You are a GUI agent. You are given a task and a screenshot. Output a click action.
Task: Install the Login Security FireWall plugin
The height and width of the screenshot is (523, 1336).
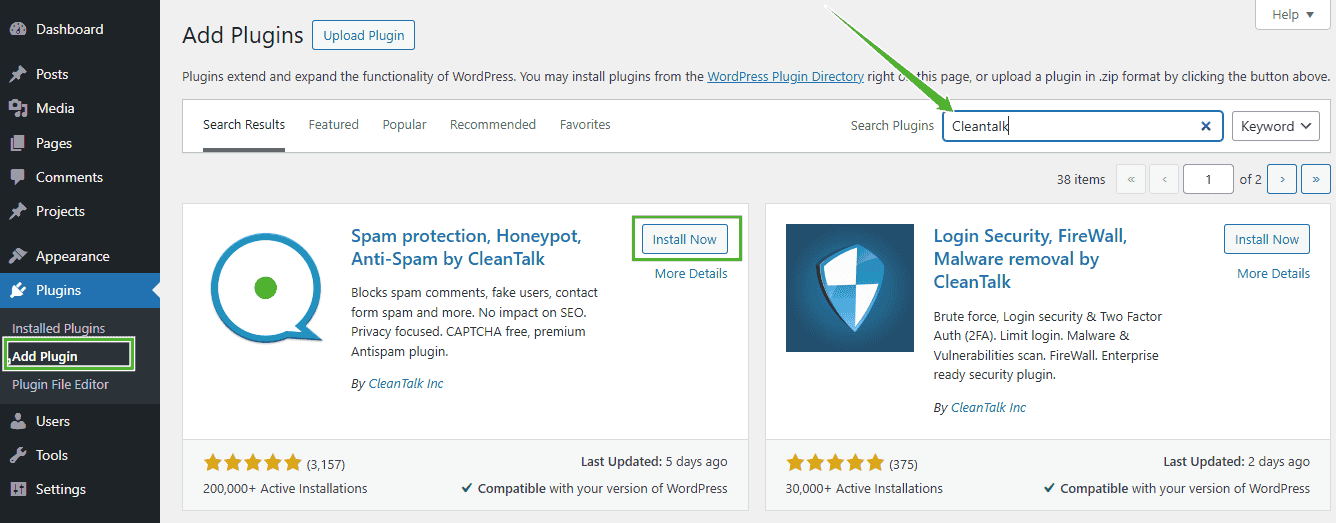pos(1267,239)
